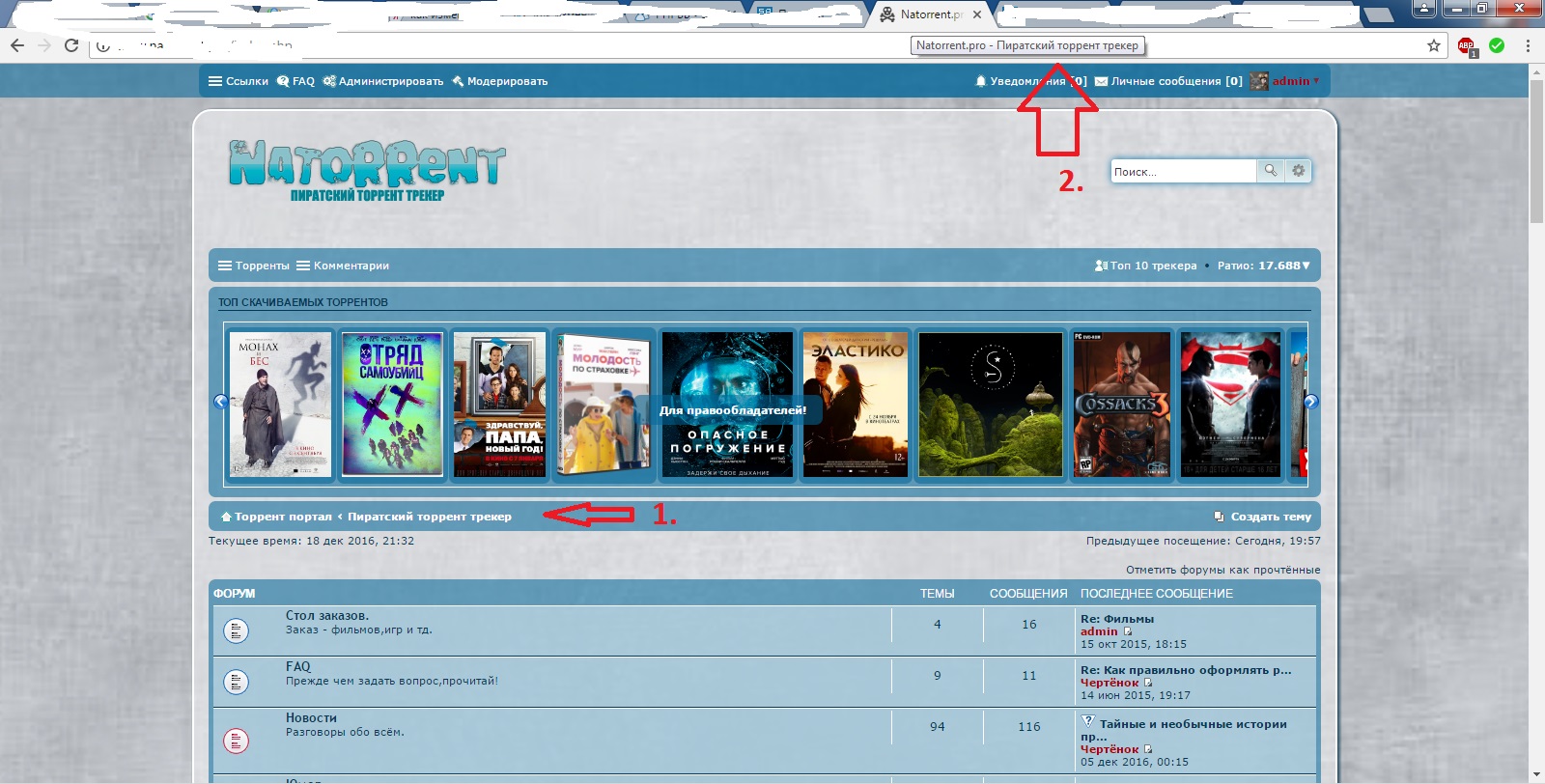Viewport: 1545px width, 784px height.
Task: Open the Администрировать panel
Action: [x=383, y=81]
